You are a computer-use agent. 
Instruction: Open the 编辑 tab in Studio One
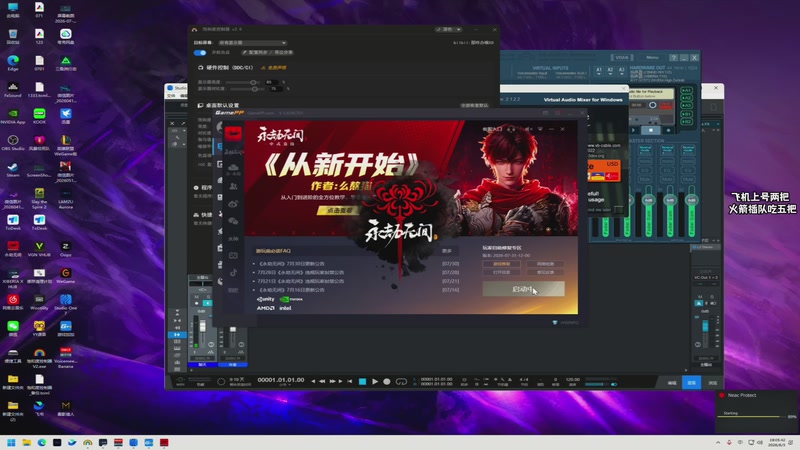pos(672,383)
